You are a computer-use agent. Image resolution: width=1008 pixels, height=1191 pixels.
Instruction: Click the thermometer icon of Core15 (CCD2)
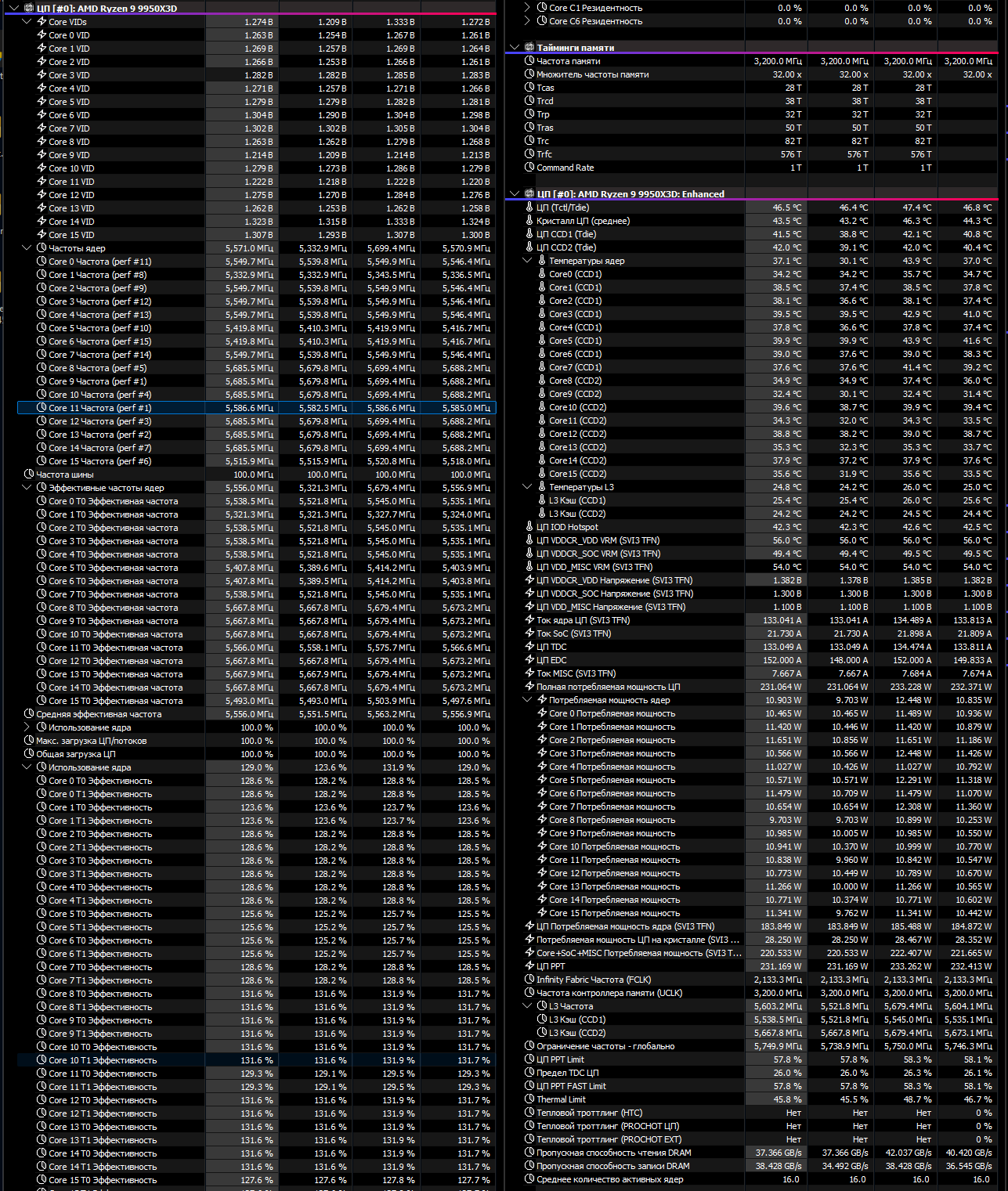coord(542,474)
